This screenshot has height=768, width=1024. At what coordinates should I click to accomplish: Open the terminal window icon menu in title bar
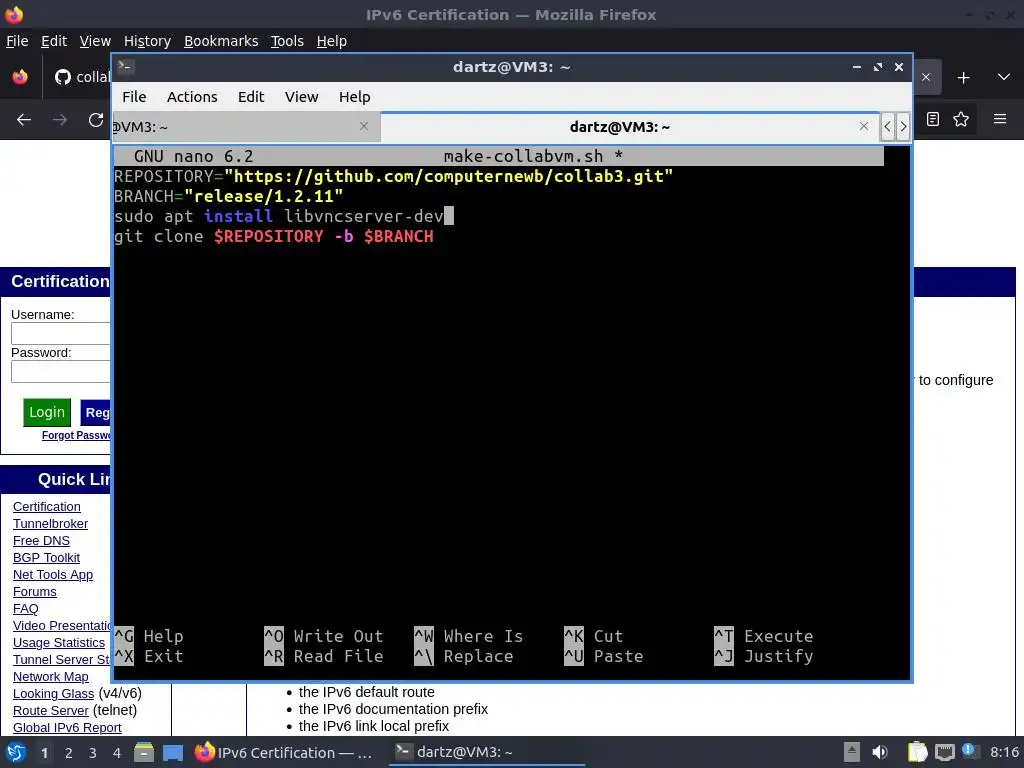(126, 67)
